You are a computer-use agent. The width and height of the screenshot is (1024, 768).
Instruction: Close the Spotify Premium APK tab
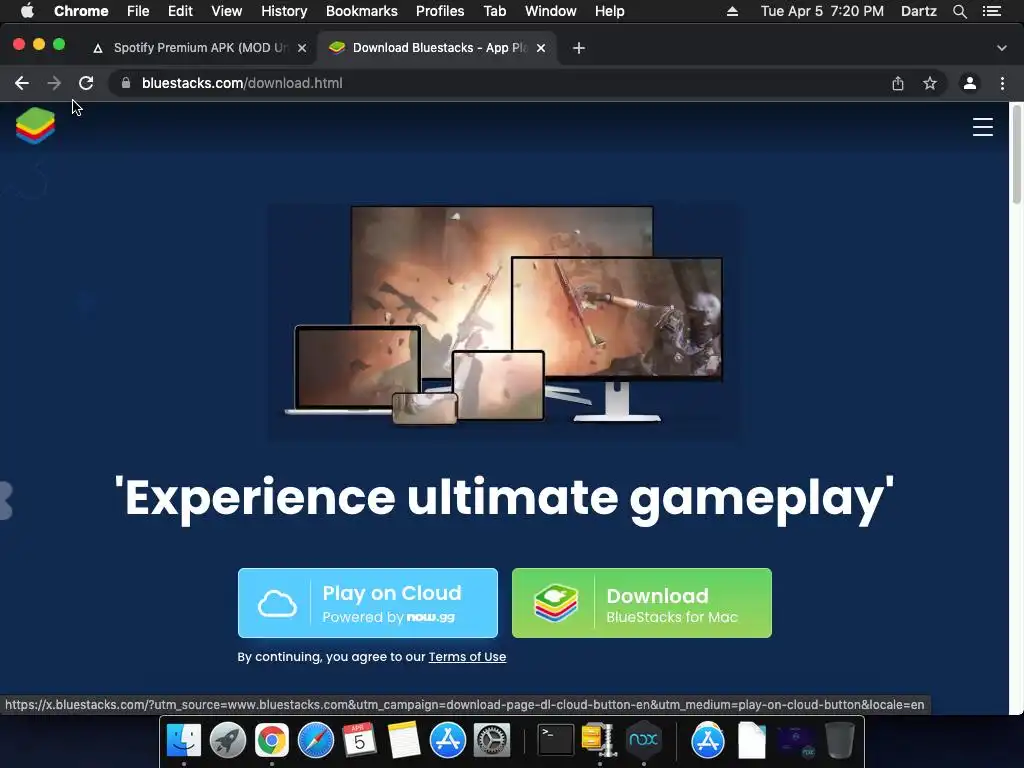coord(302,48)
